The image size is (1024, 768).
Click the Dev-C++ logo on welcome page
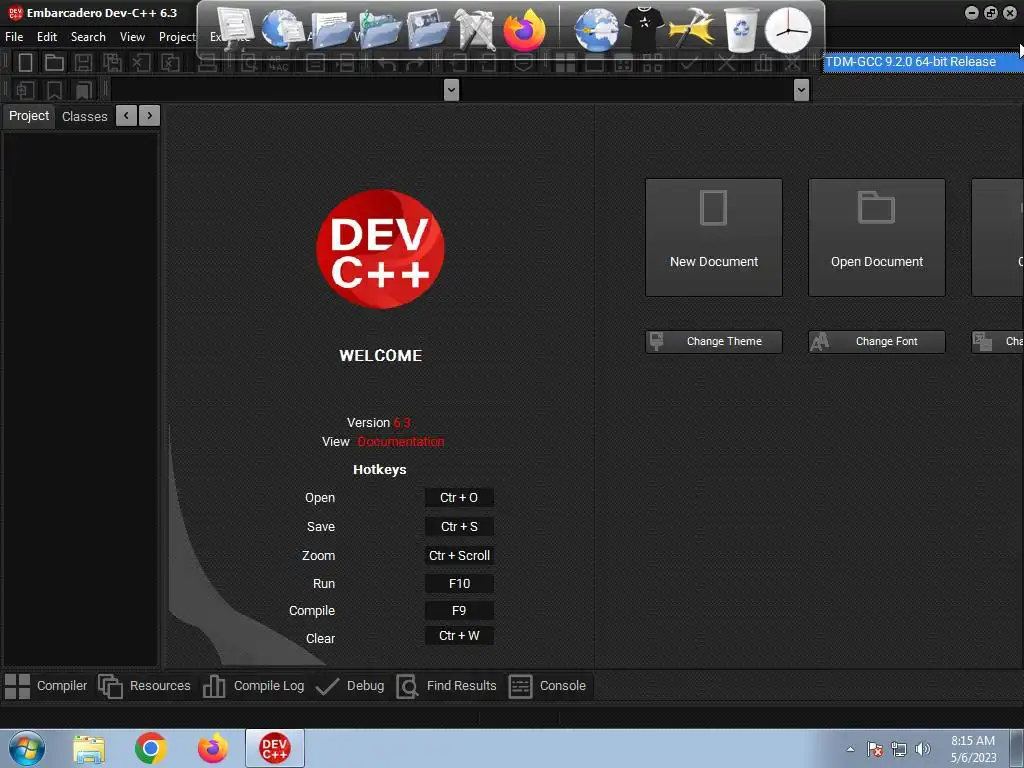[380, 249]
